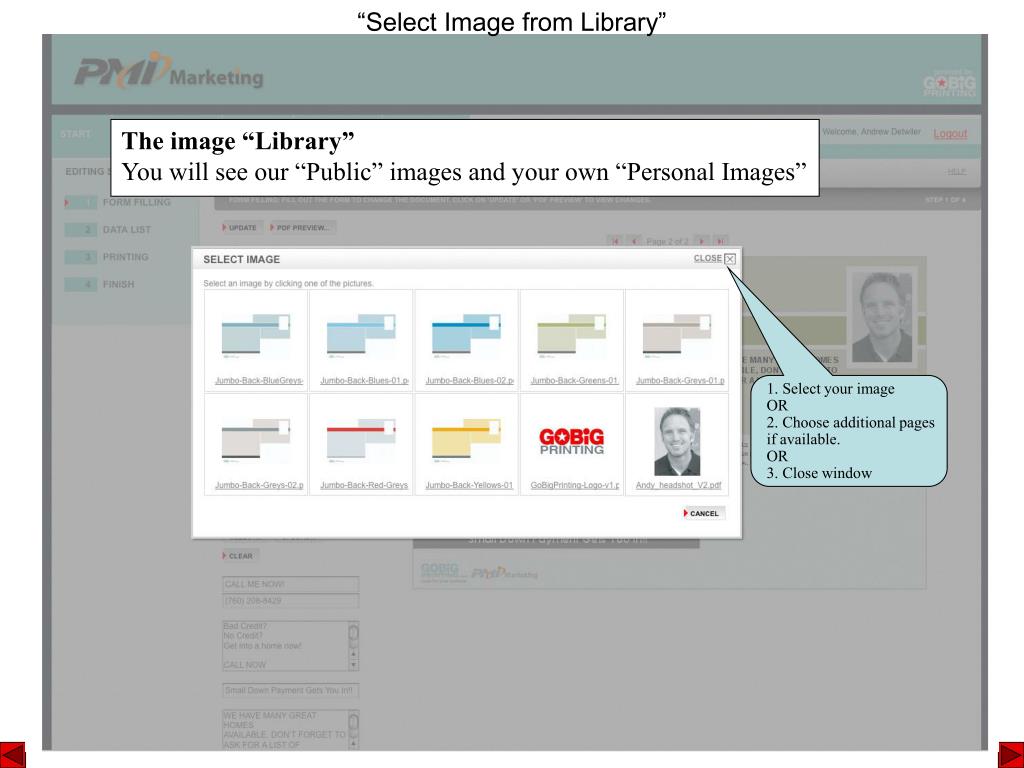Click the PMI Marketing logo
Screen dimensions: 1024x768
point(168,70)
